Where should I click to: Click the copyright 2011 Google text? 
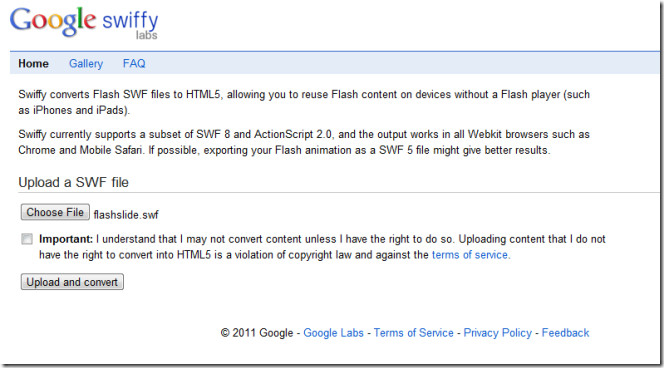pos(257,333)
